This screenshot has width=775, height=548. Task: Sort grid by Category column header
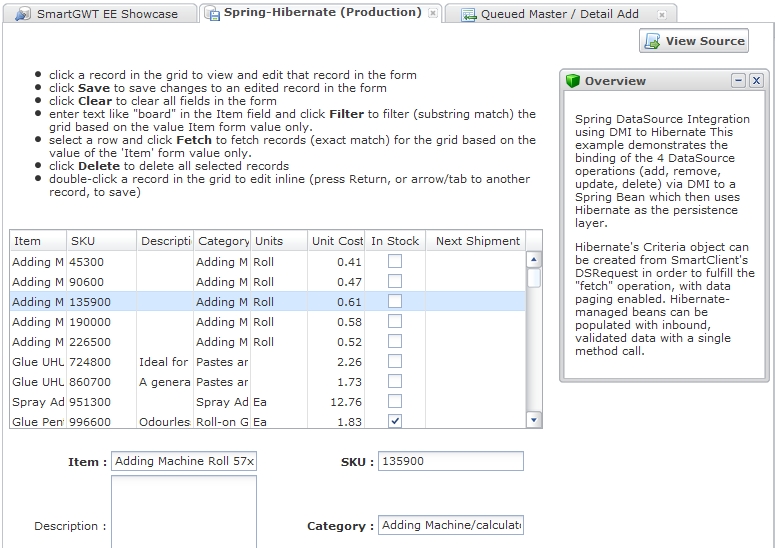tap(222, 241)
